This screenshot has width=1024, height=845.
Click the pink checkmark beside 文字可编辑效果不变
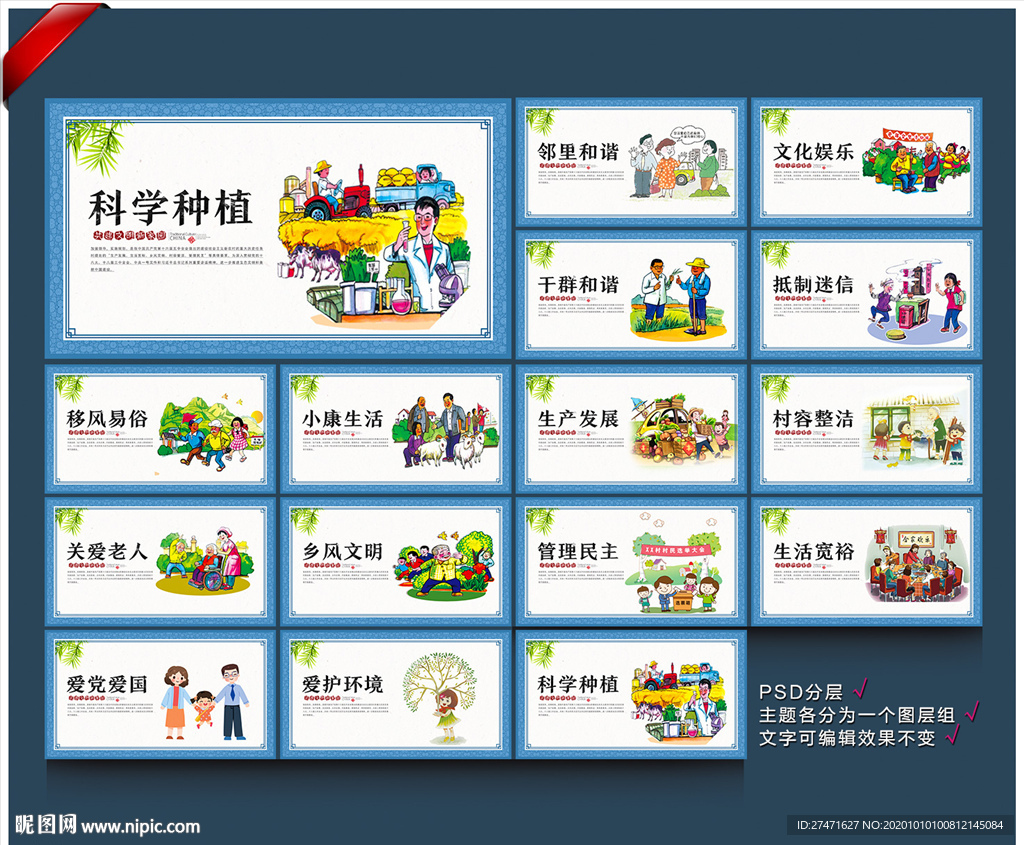pyautogui.click(x=953, y=735)
